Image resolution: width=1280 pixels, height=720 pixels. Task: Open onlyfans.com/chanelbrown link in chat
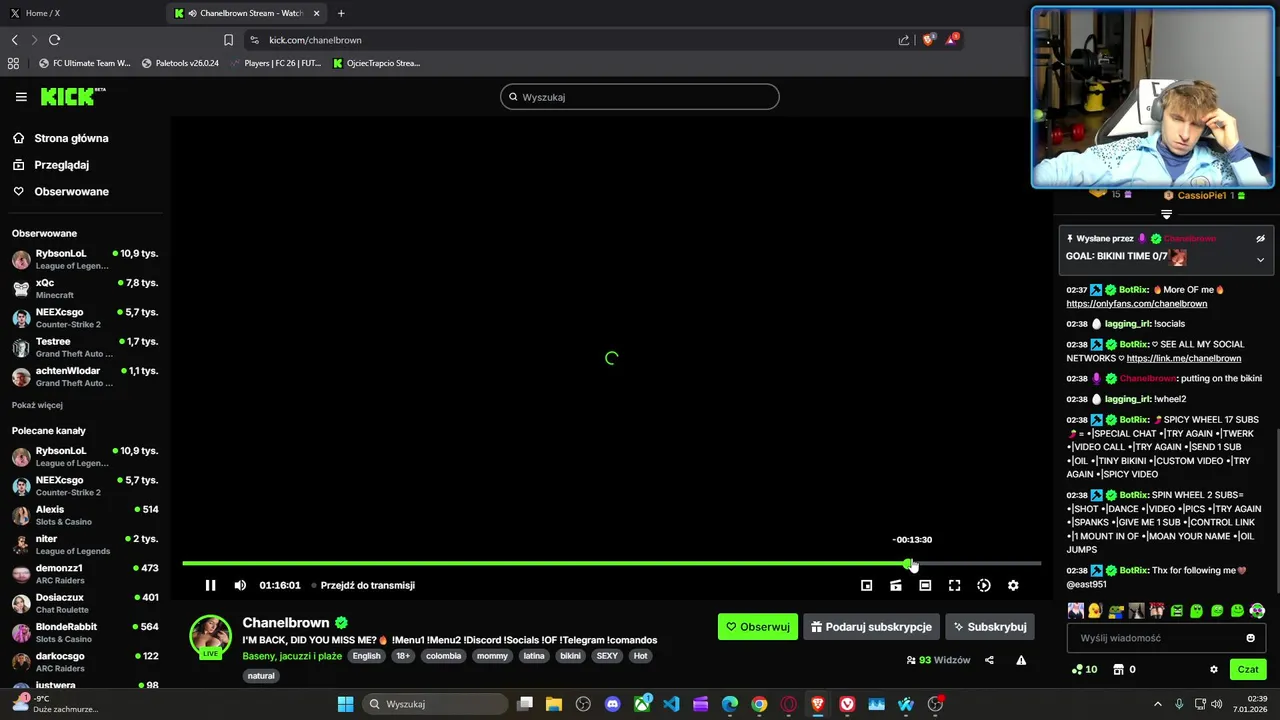point(1136,304)
